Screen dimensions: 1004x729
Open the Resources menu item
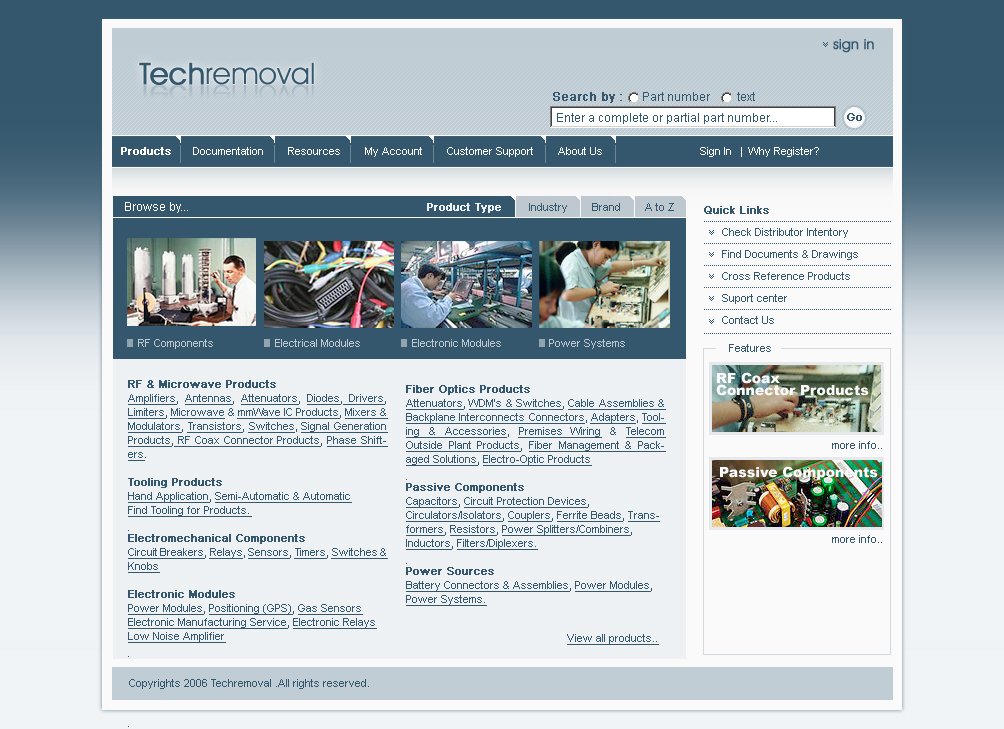313,151
